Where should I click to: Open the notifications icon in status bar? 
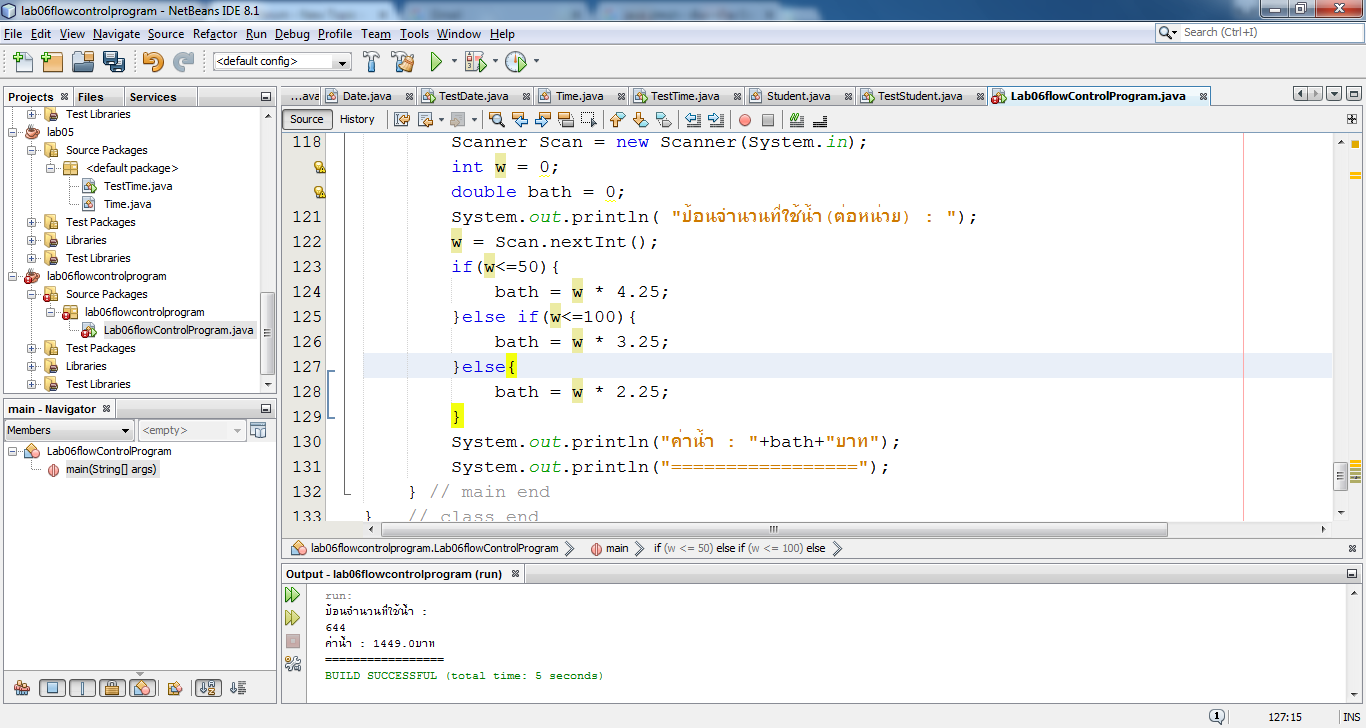[1217, 716]
